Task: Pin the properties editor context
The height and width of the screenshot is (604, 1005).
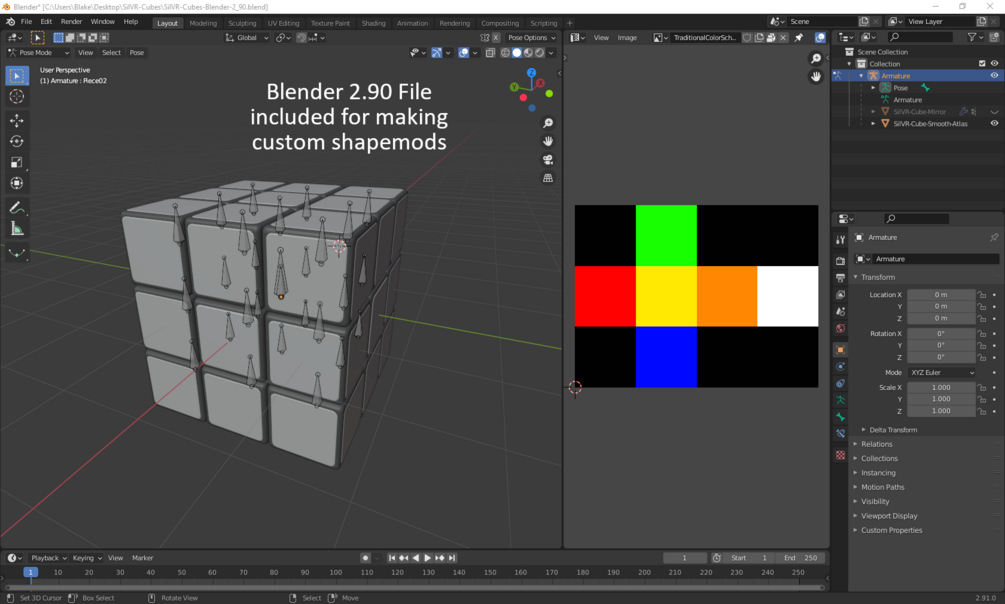Action: pyautogui.click(x=993, y=237)
